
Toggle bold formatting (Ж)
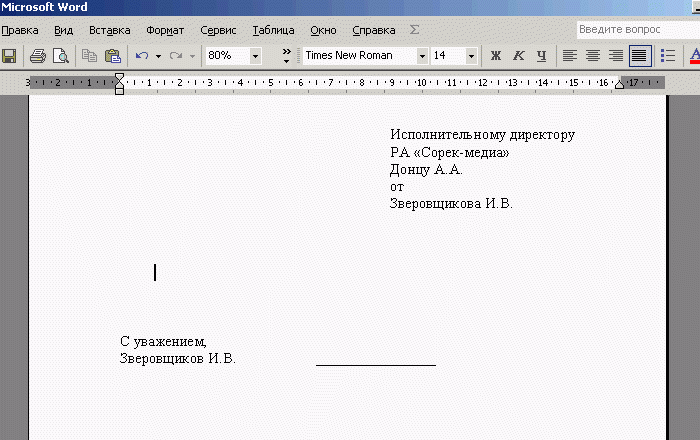click(x=495, y=56)
